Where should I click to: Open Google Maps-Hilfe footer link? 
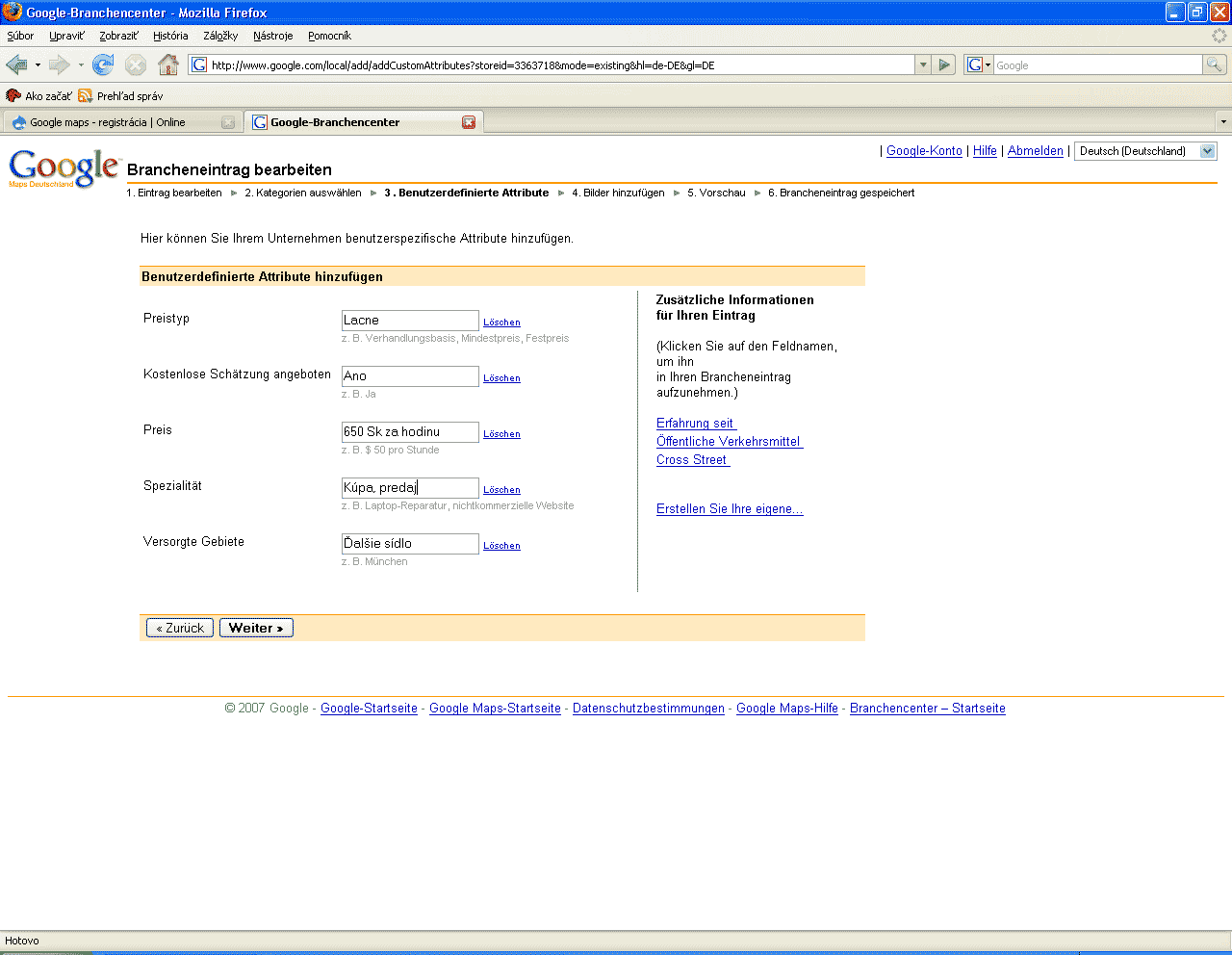(x=787, y=709)
